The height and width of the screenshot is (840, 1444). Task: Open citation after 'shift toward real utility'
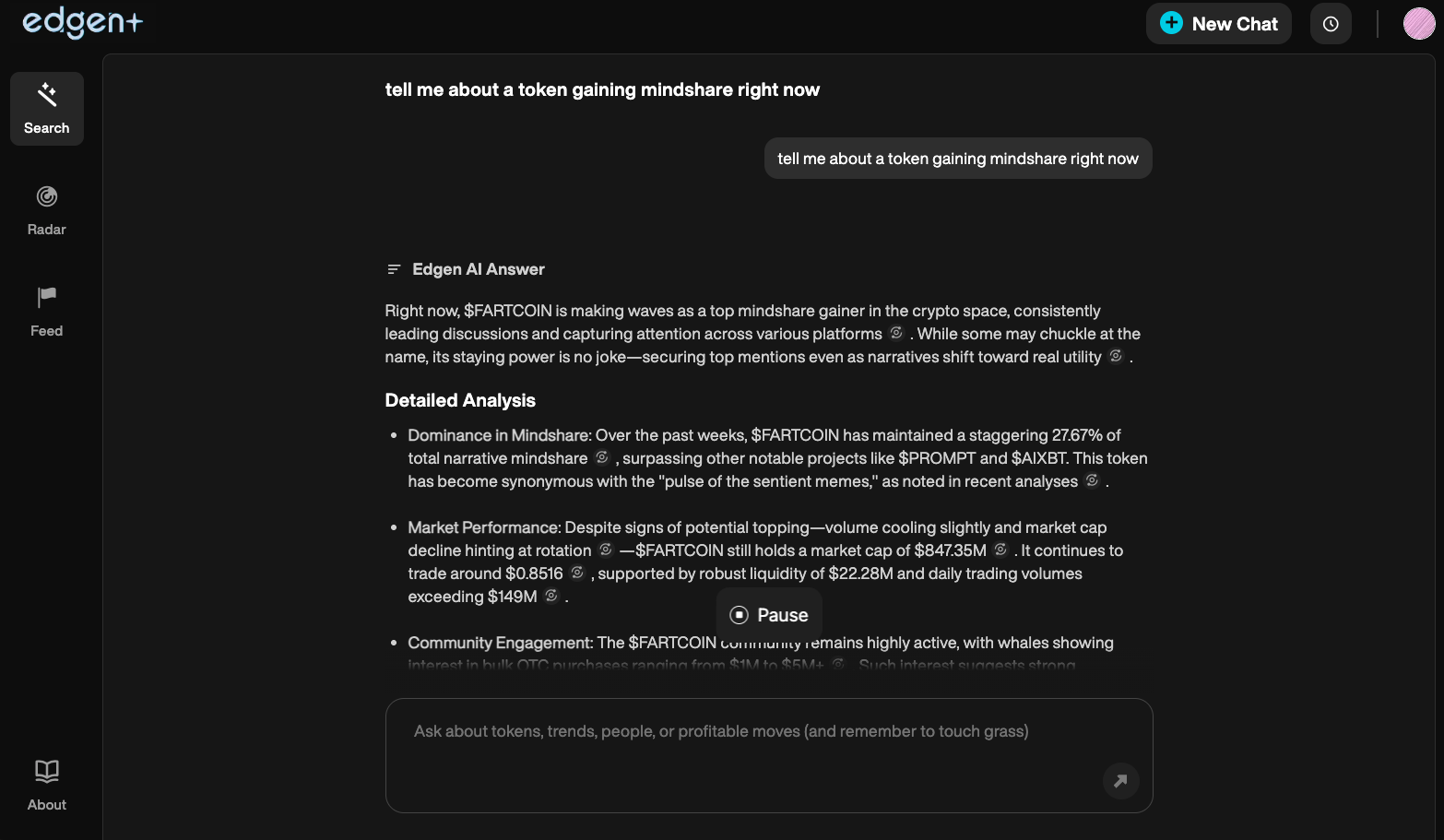coord(1116,356)
